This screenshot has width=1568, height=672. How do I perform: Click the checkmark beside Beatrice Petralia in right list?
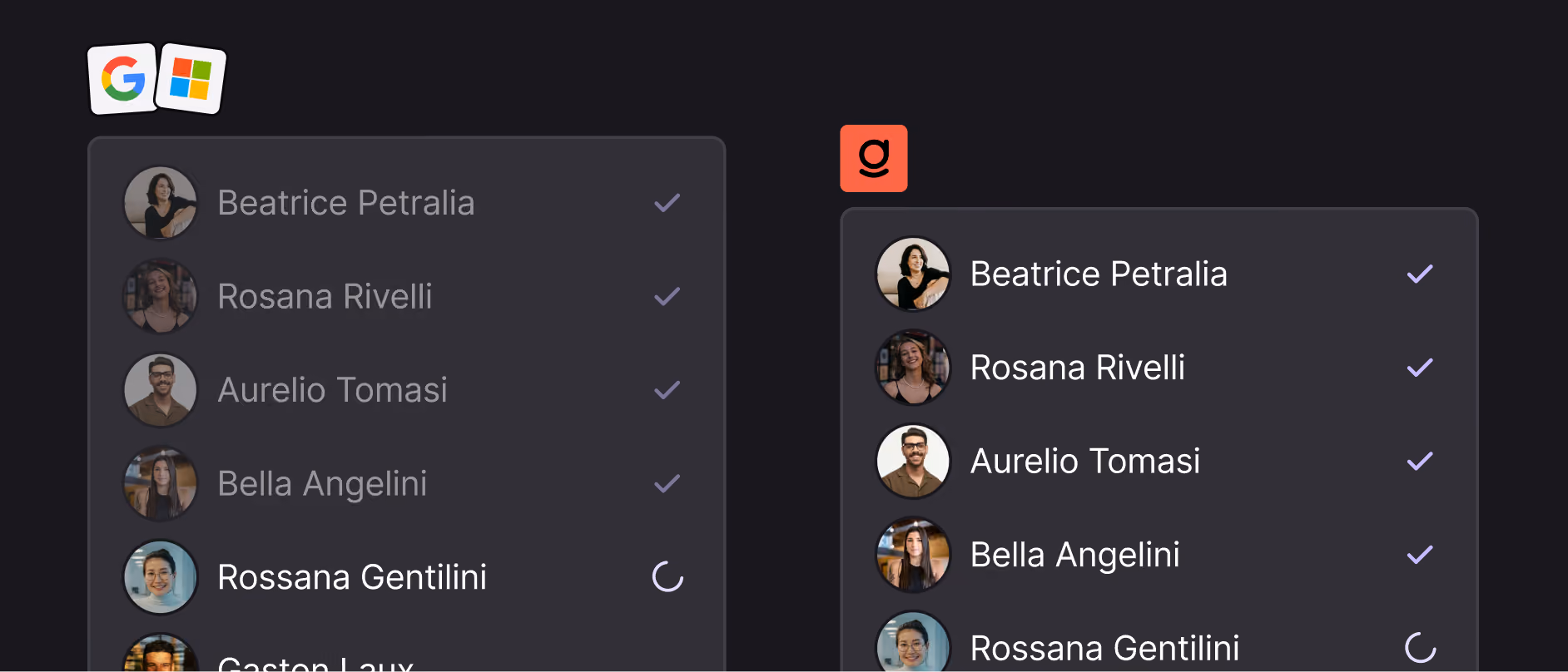[x=1420, y=274]
